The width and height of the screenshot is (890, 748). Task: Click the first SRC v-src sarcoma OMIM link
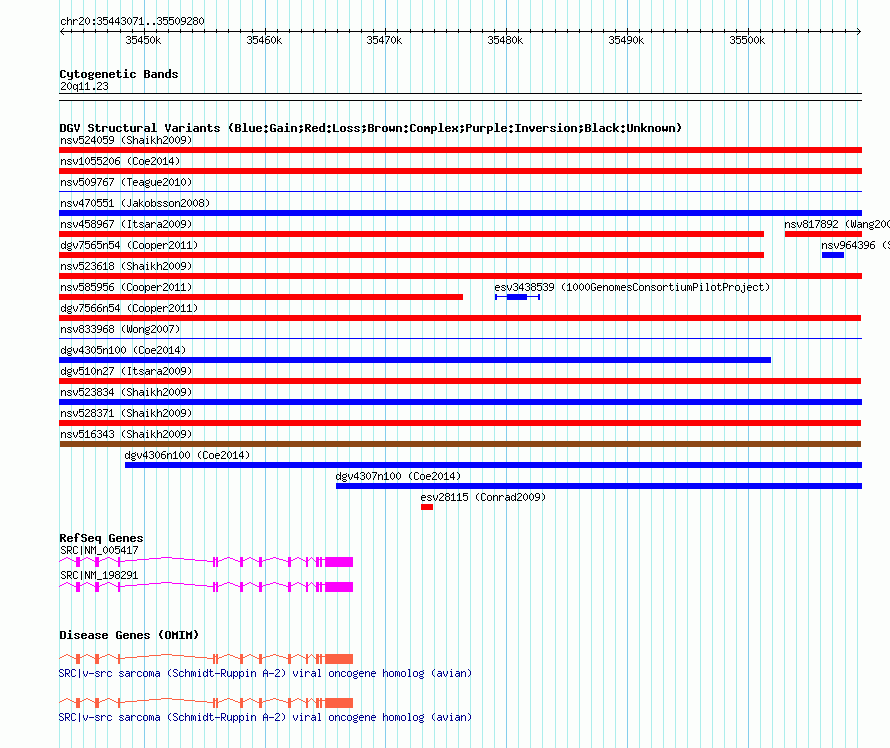265,673
